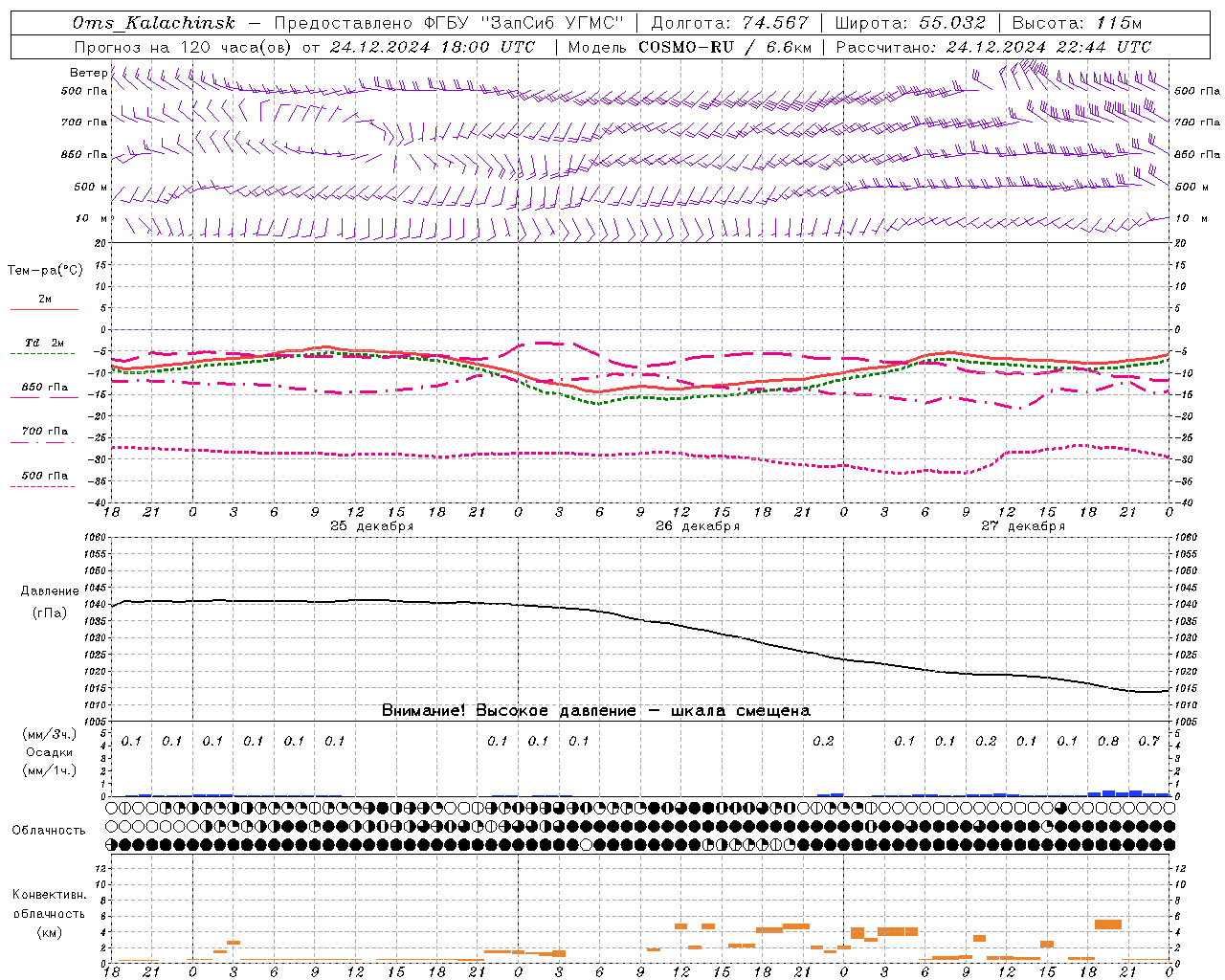
Task: Click the "(мм/3ч.)" precipitation unit label
Action: point(50,734)
